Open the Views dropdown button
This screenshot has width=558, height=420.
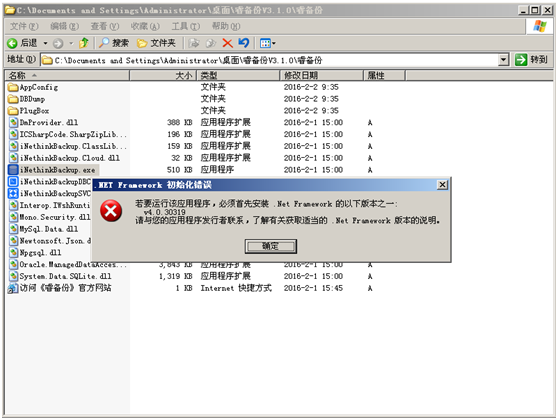tap(268, 43)
